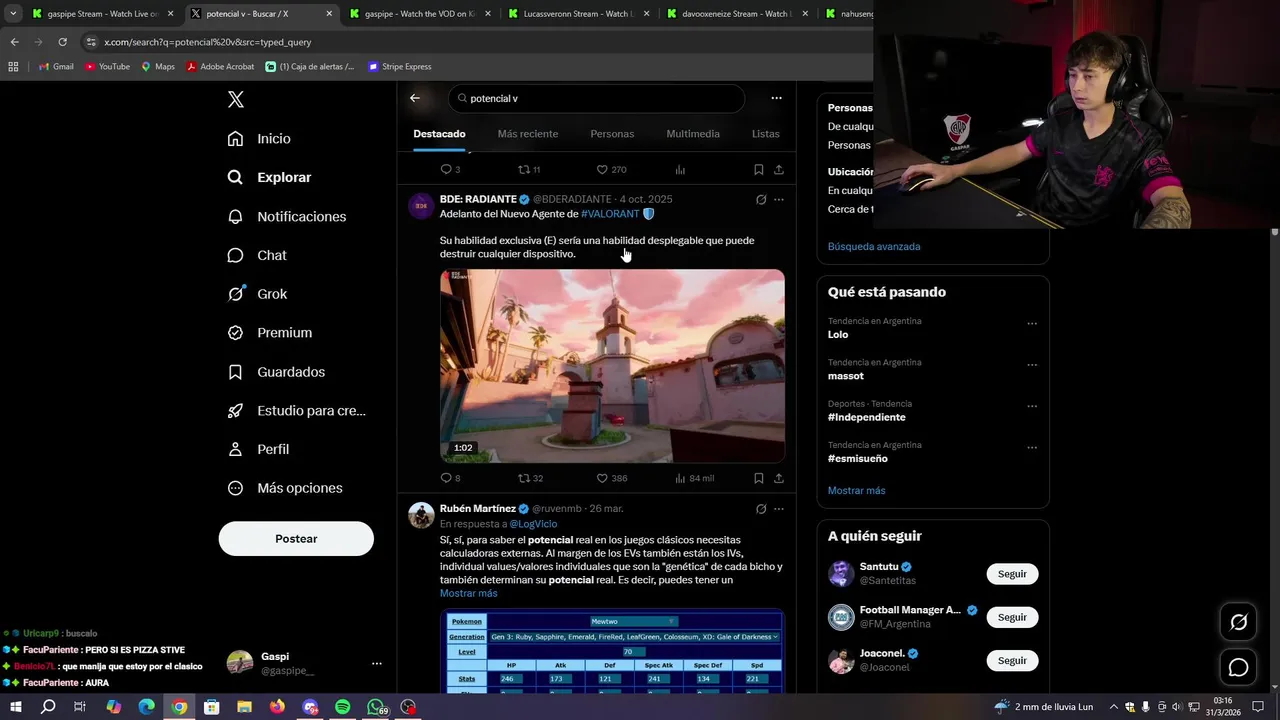The image size is (1280, 720).
Task: Open Inicio home page
Action: 259,138
